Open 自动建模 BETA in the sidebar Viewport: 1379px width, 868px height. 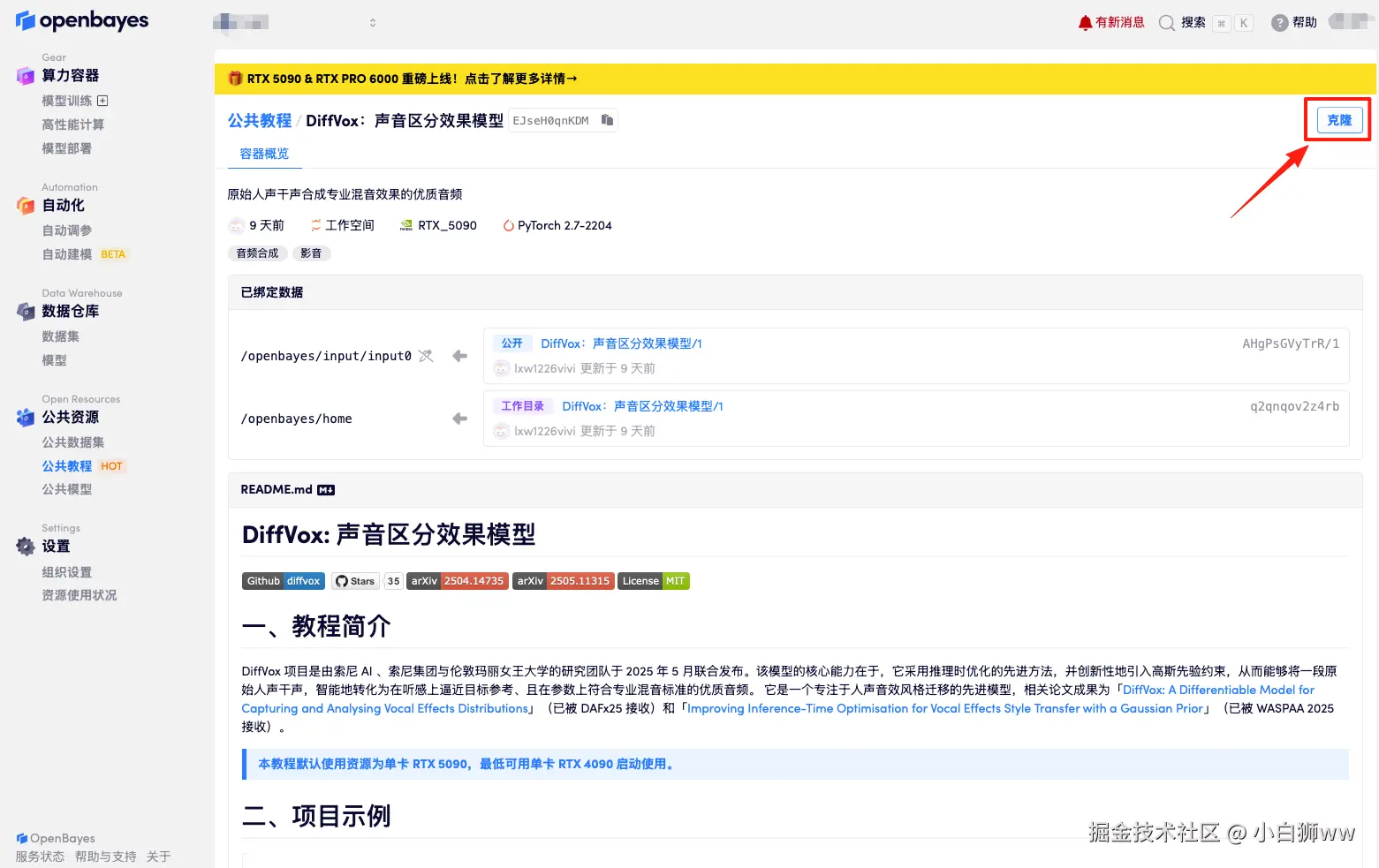86,254
